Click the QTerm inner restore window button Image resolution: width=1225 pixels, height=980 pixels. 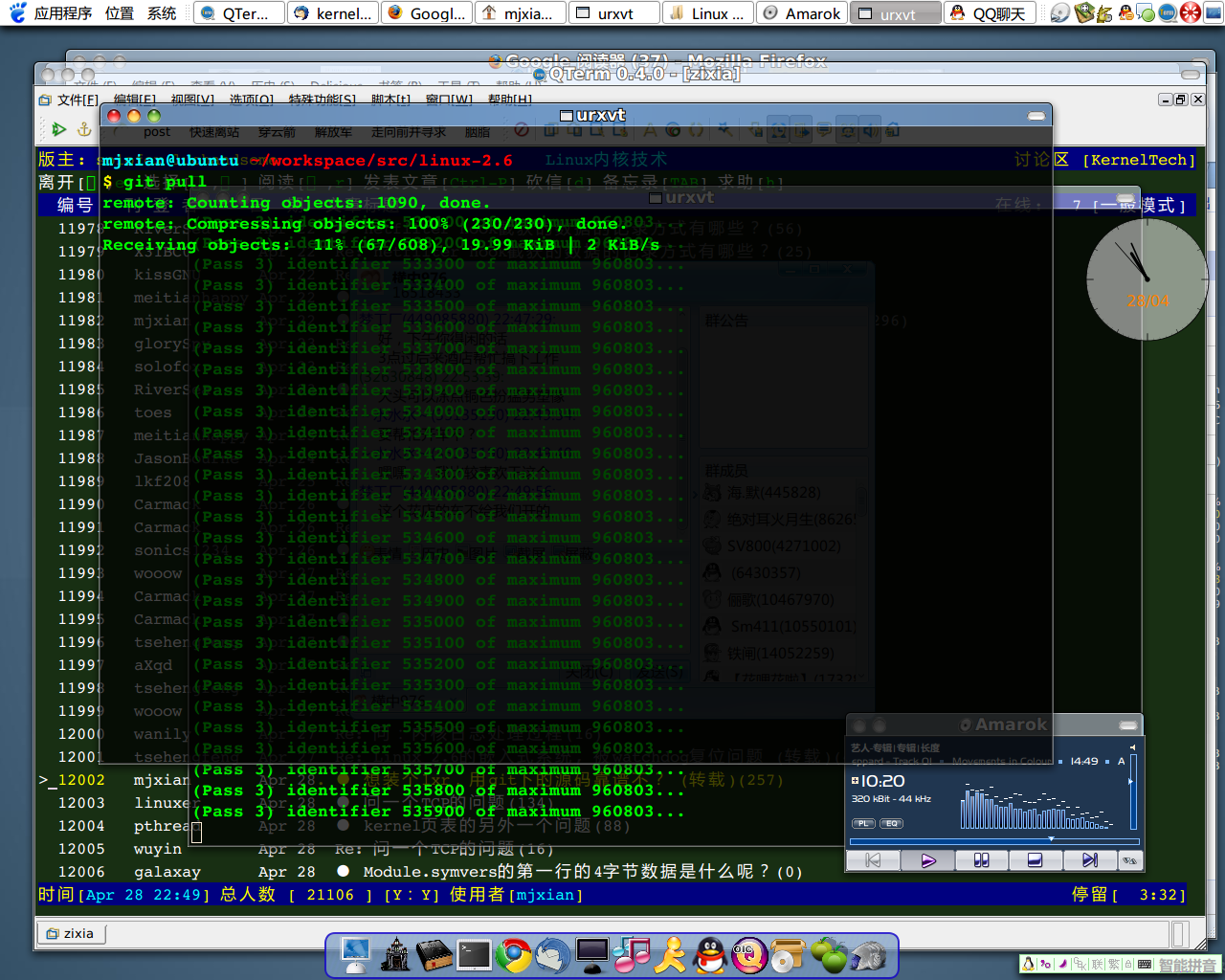pos(1181,100)
